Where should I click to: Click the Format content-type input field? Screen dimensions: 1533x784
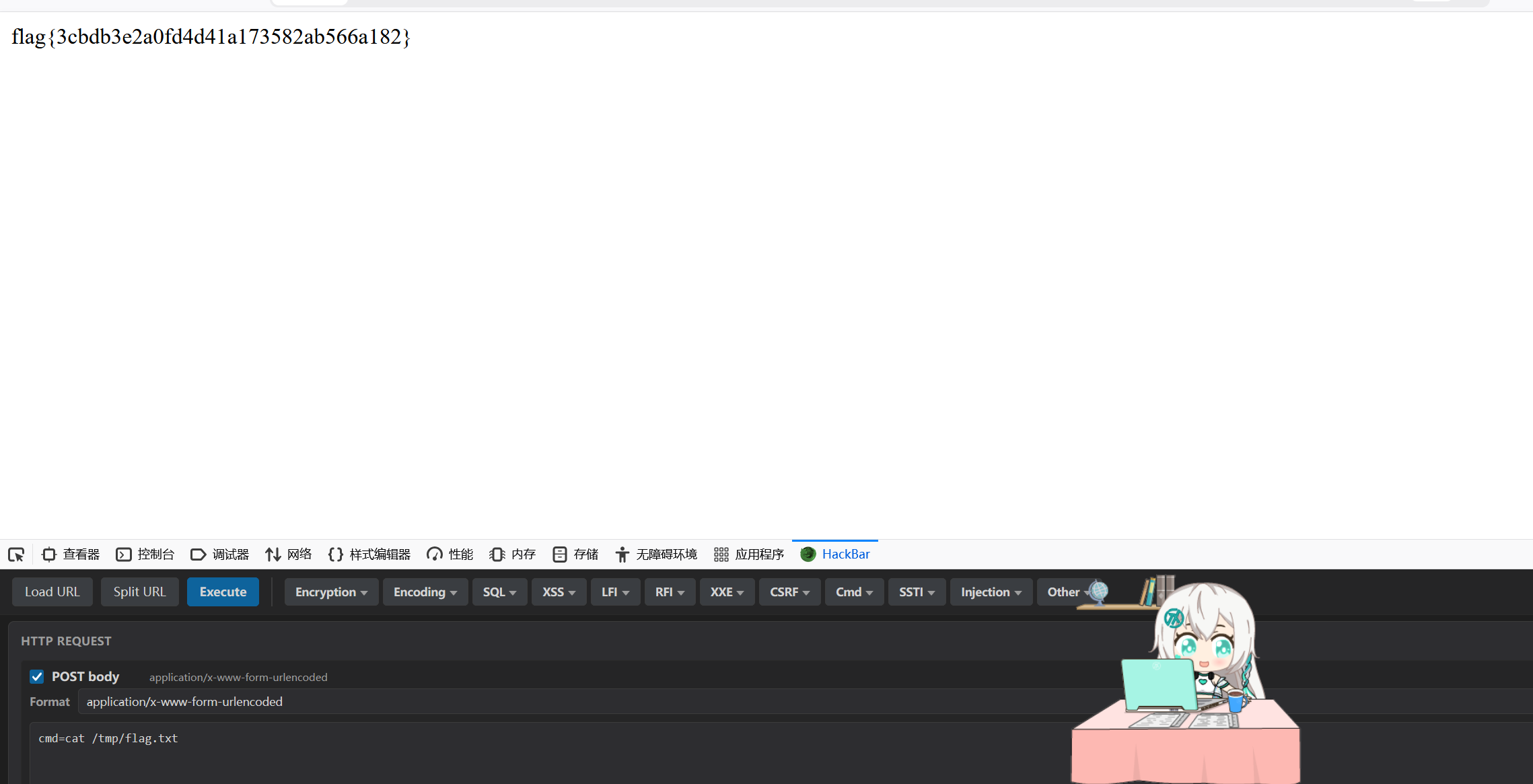click(805, 702)
